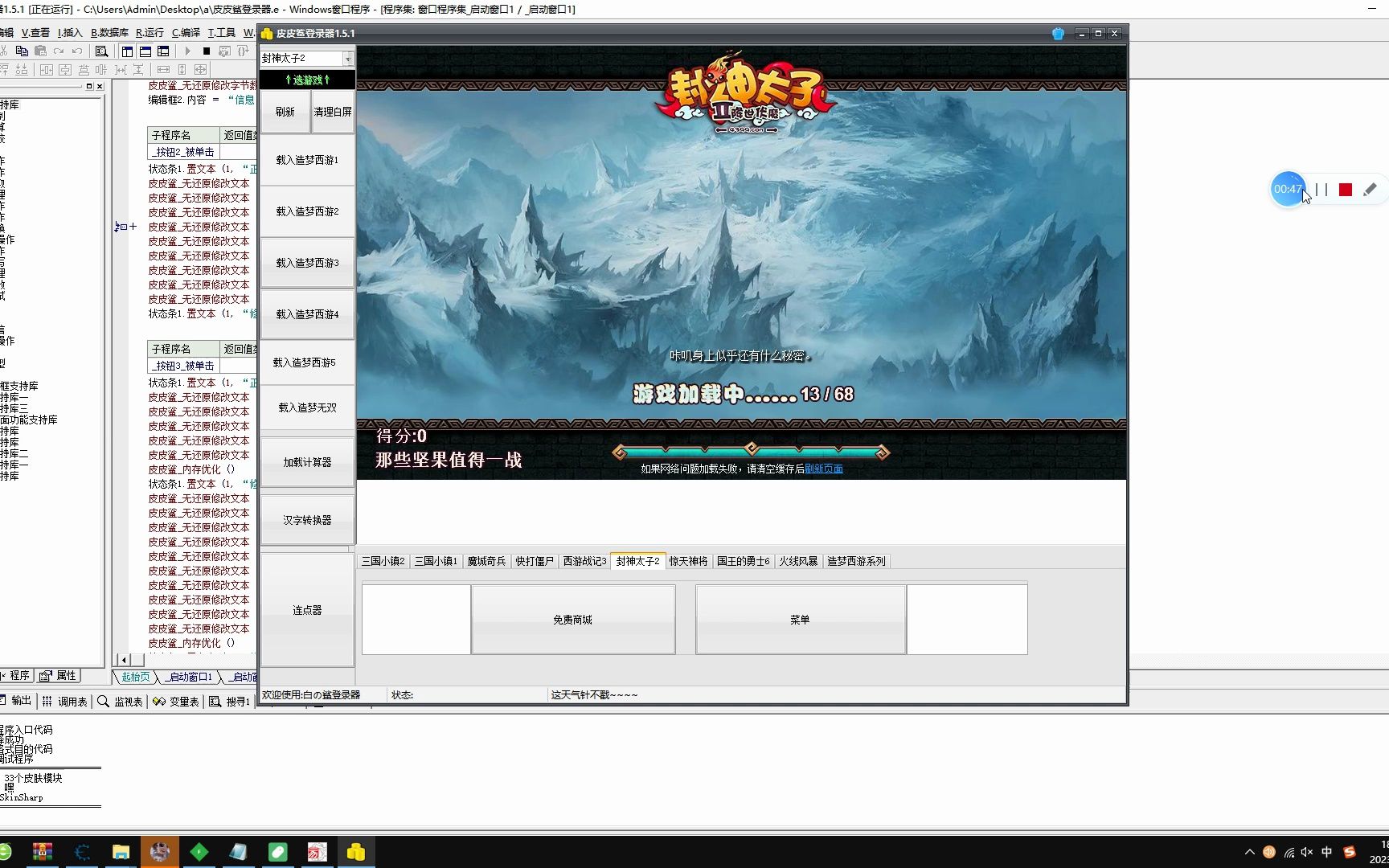Viewport: 1389px width, 868px height.
Task: Click the Sogou input icon in system tray
Action: (1350, 852)
